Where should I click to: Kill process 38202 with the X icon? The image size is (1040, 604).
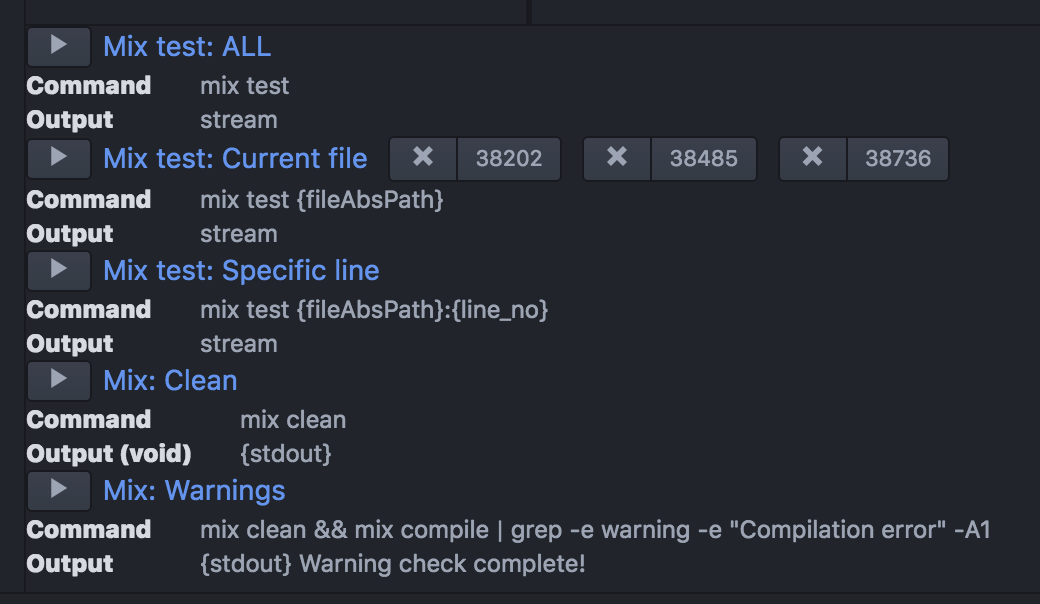(x=423, y=158)
